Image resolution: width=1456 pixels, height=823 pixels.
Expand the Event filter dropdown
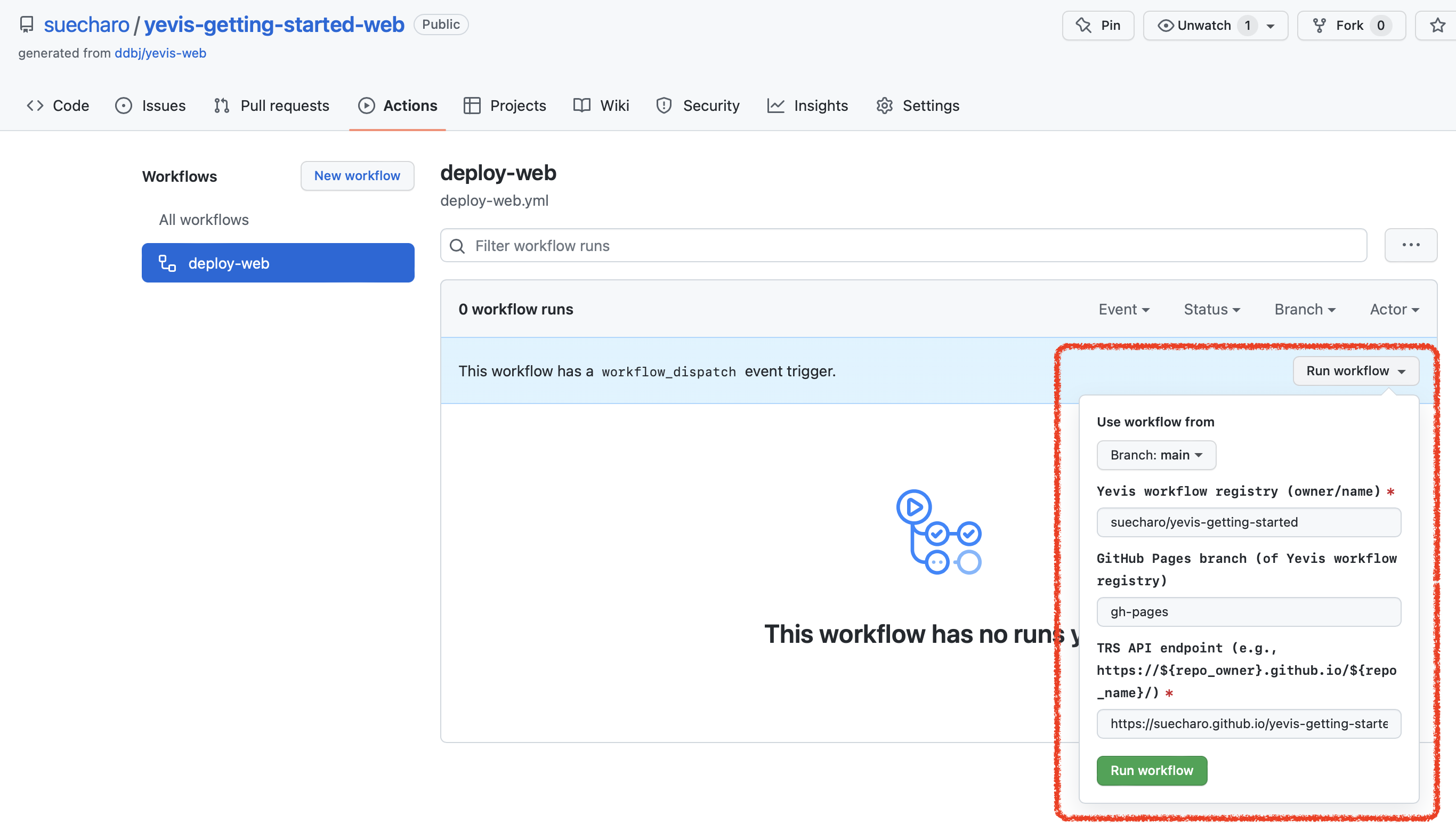(1123, 310)
